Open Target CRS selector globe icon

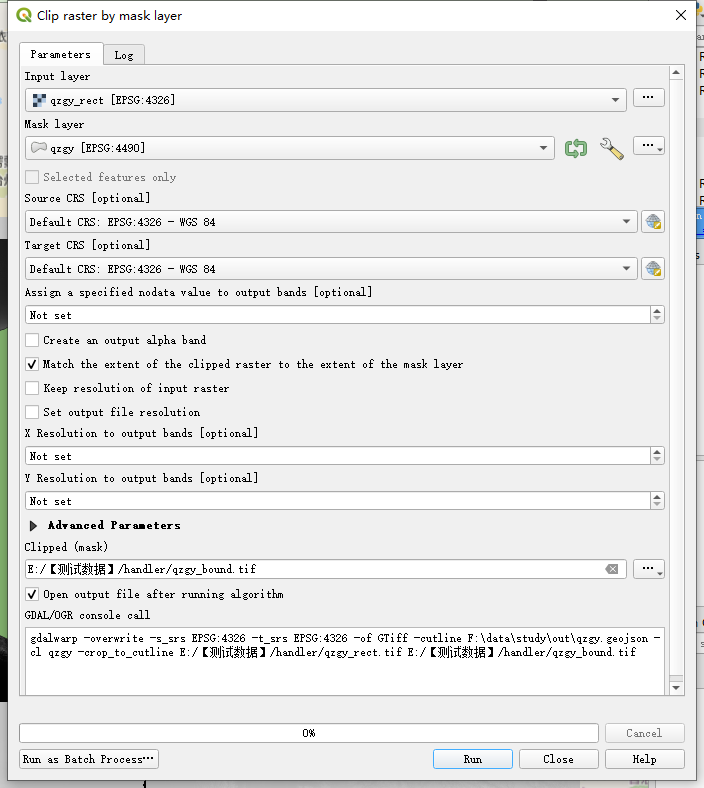coord(653,269)
